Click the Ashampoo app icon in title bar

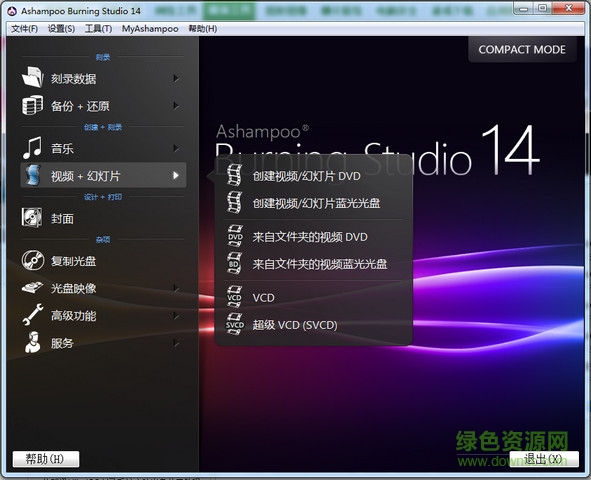point(12,11)
